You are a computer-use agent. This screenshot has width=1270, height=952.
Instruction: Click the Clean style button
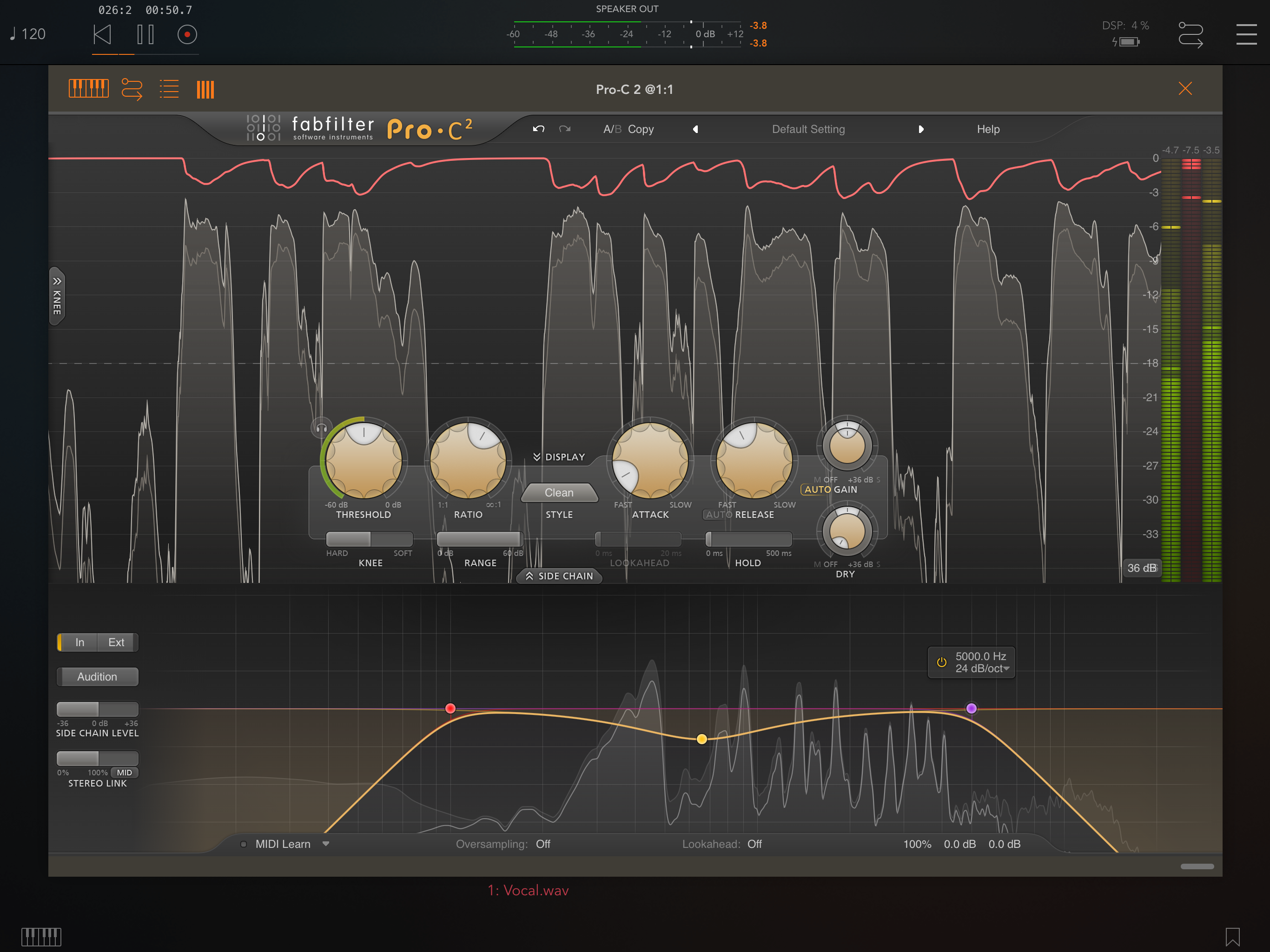[559, 493]
